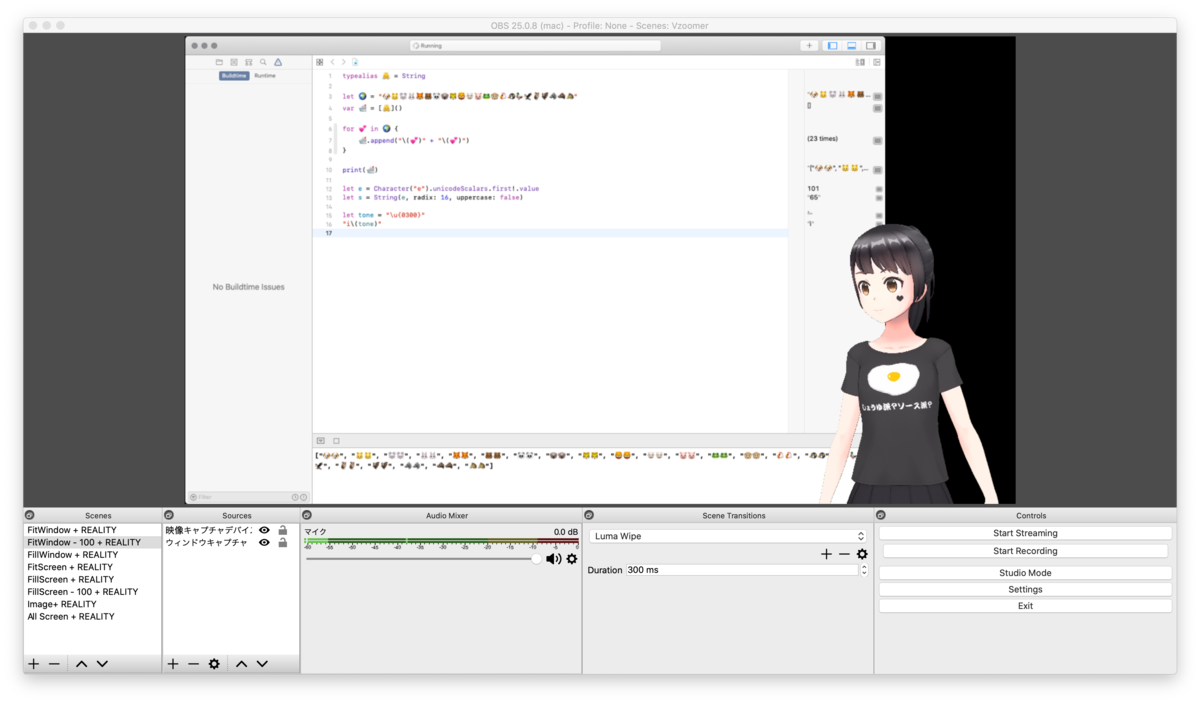The height and width of the screenshot is (703, 1200).
Task: Enable Studio Mode
Action: 1025,573
